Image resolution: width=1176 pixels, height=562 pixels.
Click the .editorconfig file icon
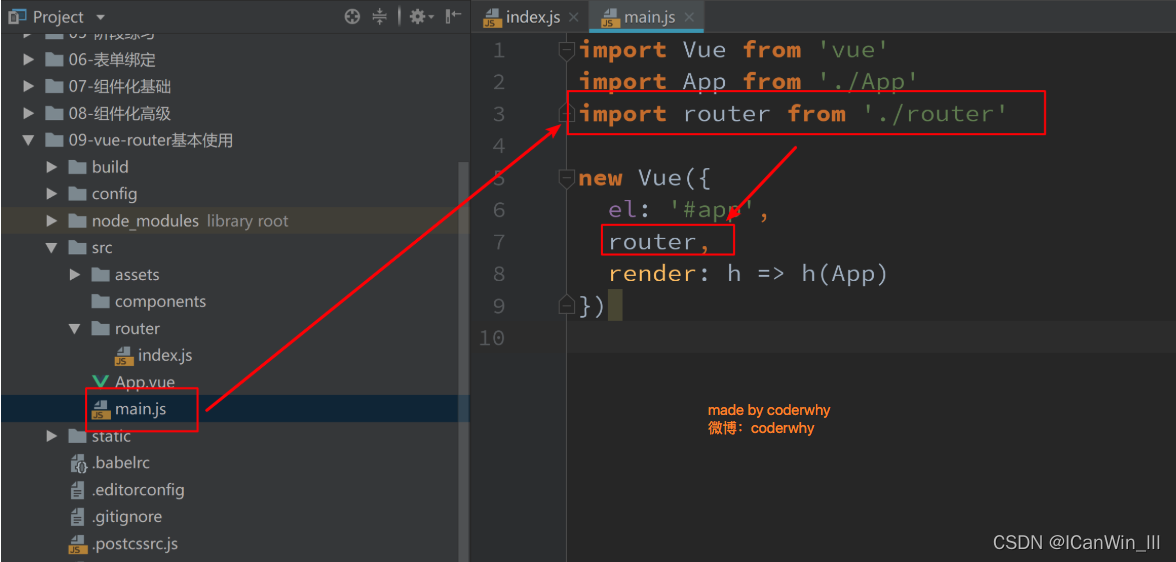77,490
